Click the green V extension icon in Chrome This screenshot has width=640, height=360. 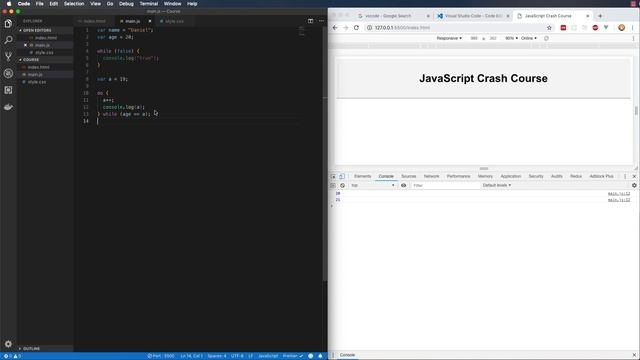click(606, 28)
